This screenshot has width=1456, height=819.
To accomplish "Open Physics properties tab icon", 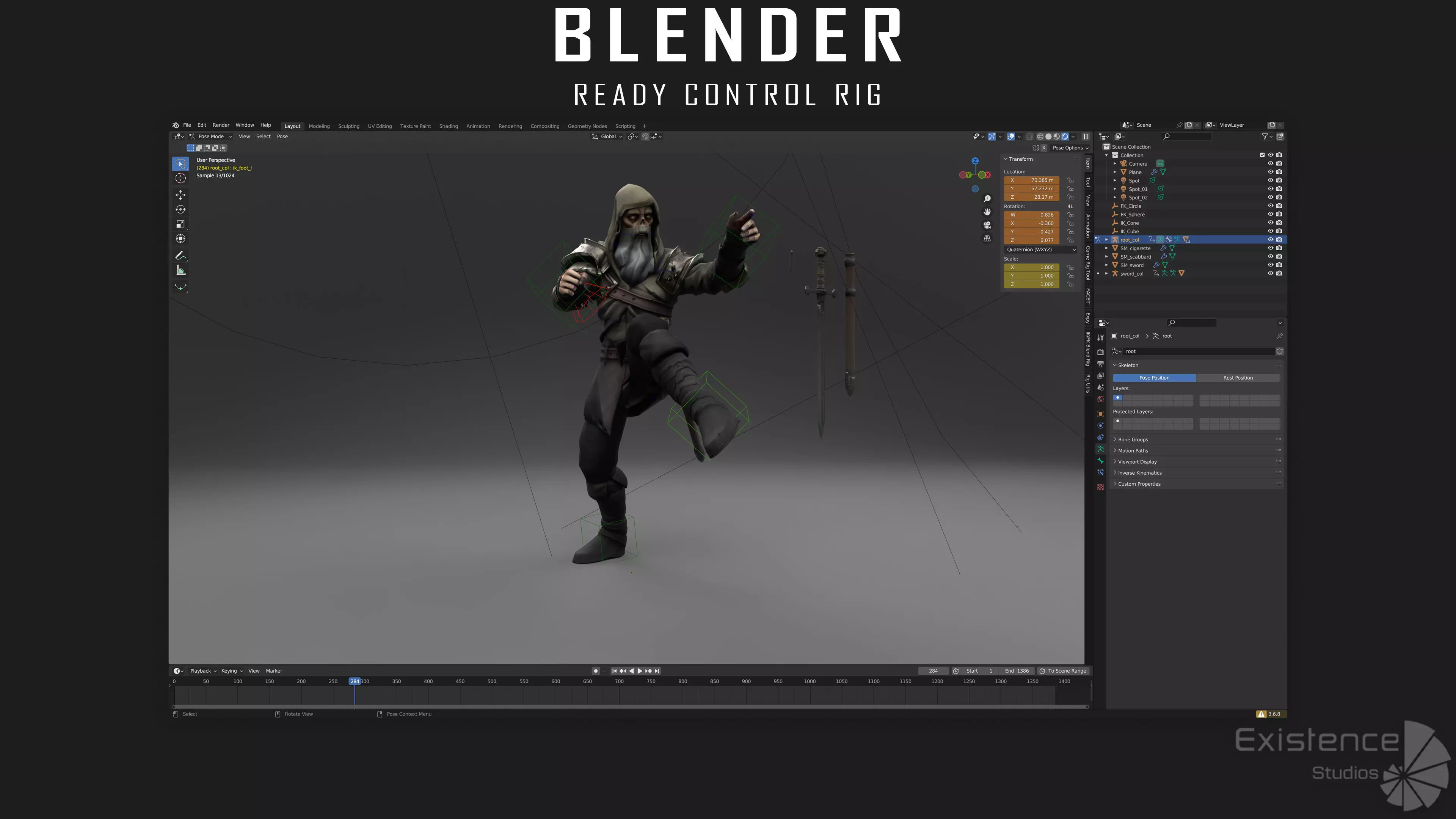I will pyautogui.click(x=1100, y=425).
